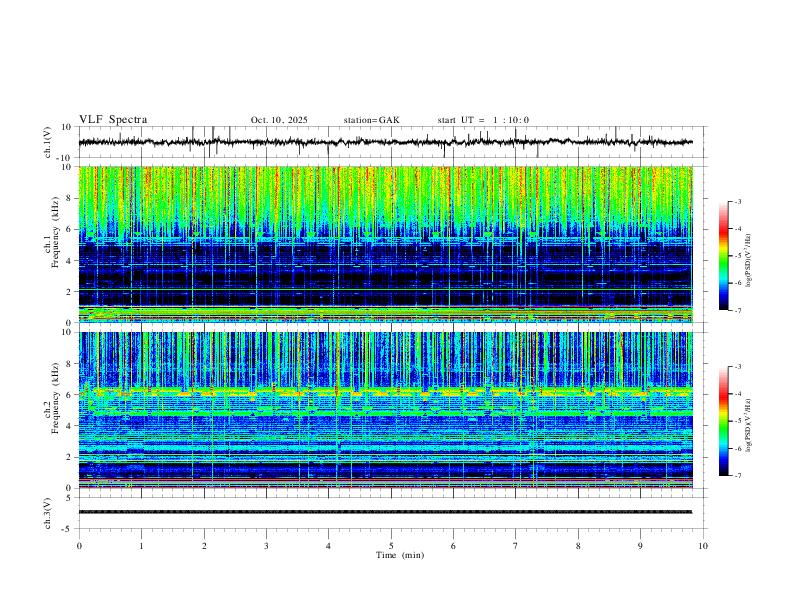Click the lower PSD color scale bar
Viewport: 792px width, 612px height.
point(723,421)
